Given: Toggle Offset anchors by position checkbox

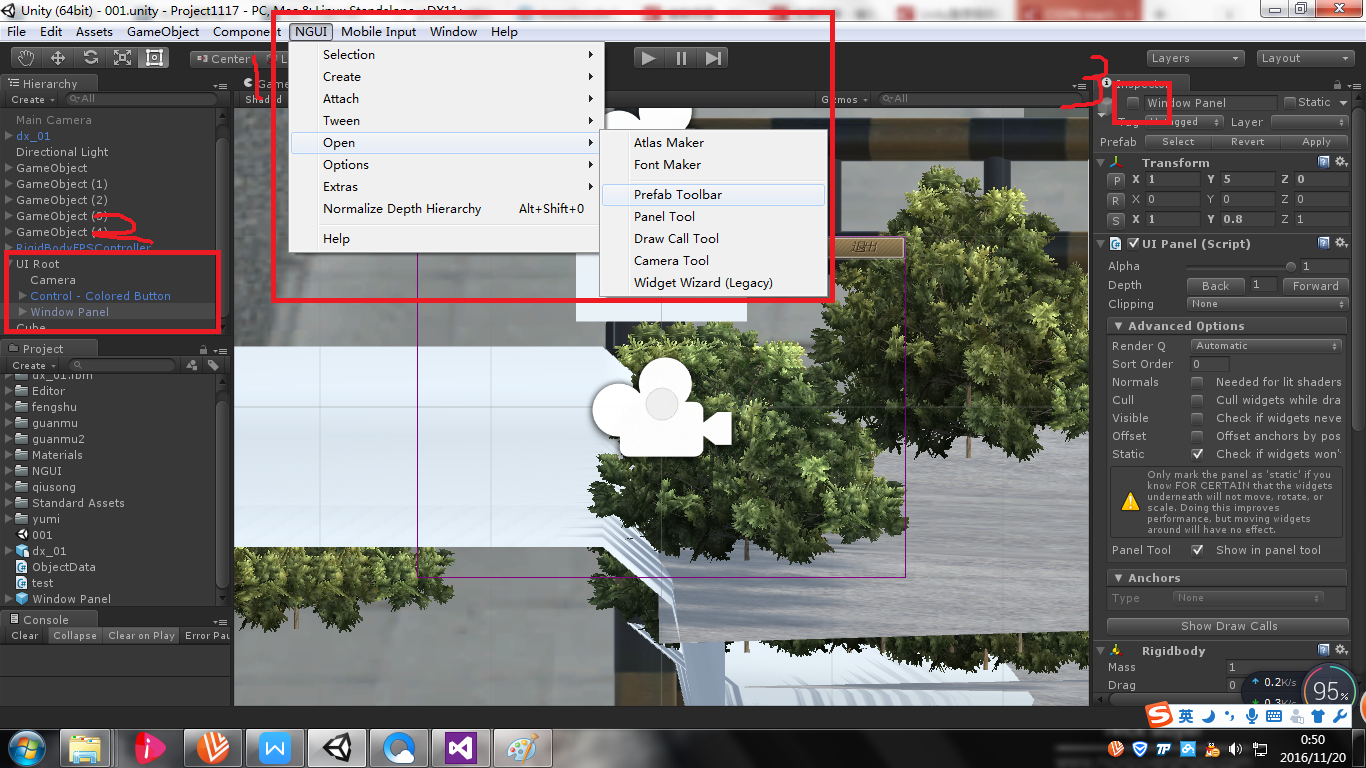Looking at the screenshot, I should 1197,436.
